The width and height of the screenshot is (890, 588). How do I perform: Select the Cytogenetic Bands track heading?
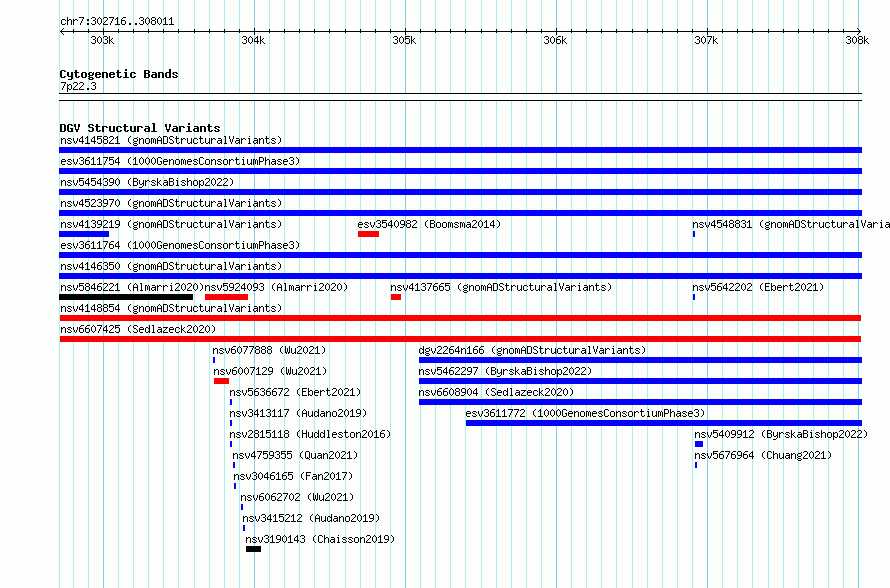coord(119,74)
